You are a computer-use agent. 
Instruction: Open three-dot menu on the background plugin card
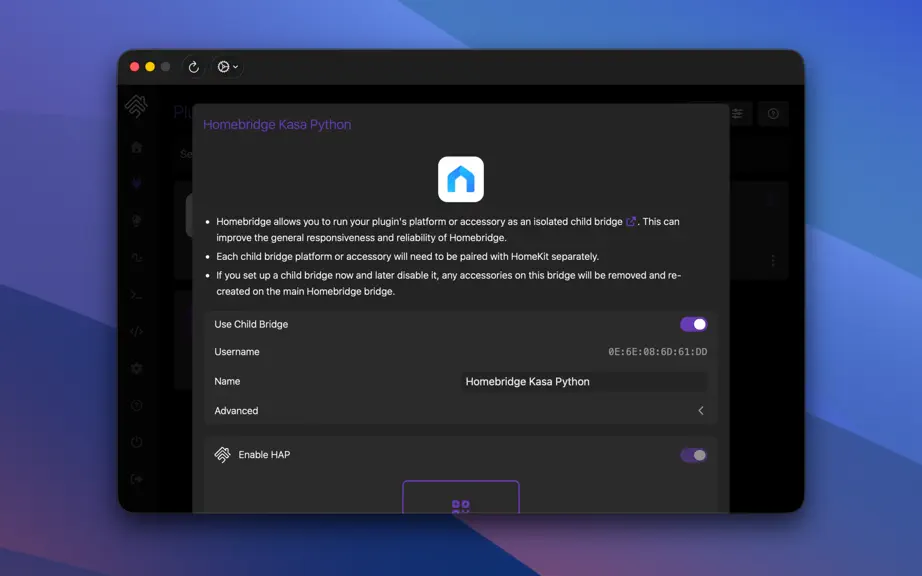click(773, 260)
